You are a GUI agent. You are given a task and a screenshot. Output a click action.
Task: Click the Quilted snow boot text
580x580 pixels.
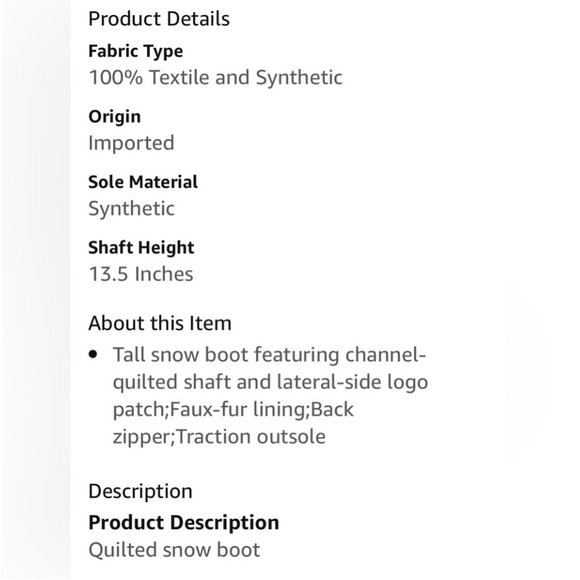[174, 550]
